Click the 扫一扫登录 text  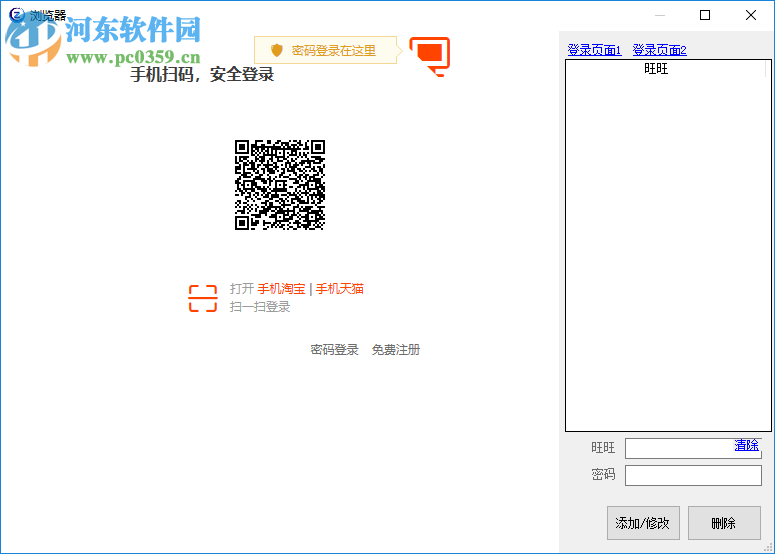pos(260,307)
